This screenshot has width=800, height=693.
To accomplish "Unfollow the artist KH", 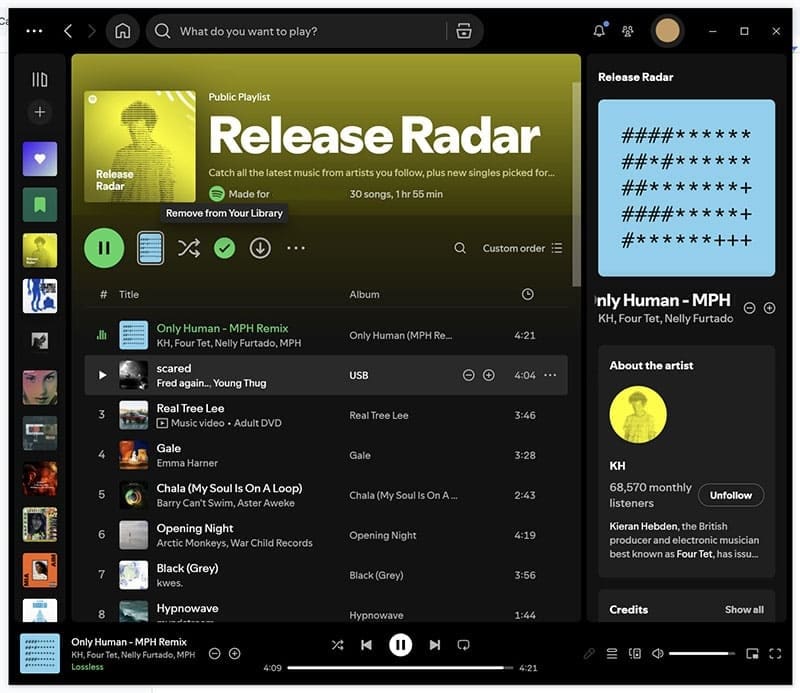I will coord(731,495).
